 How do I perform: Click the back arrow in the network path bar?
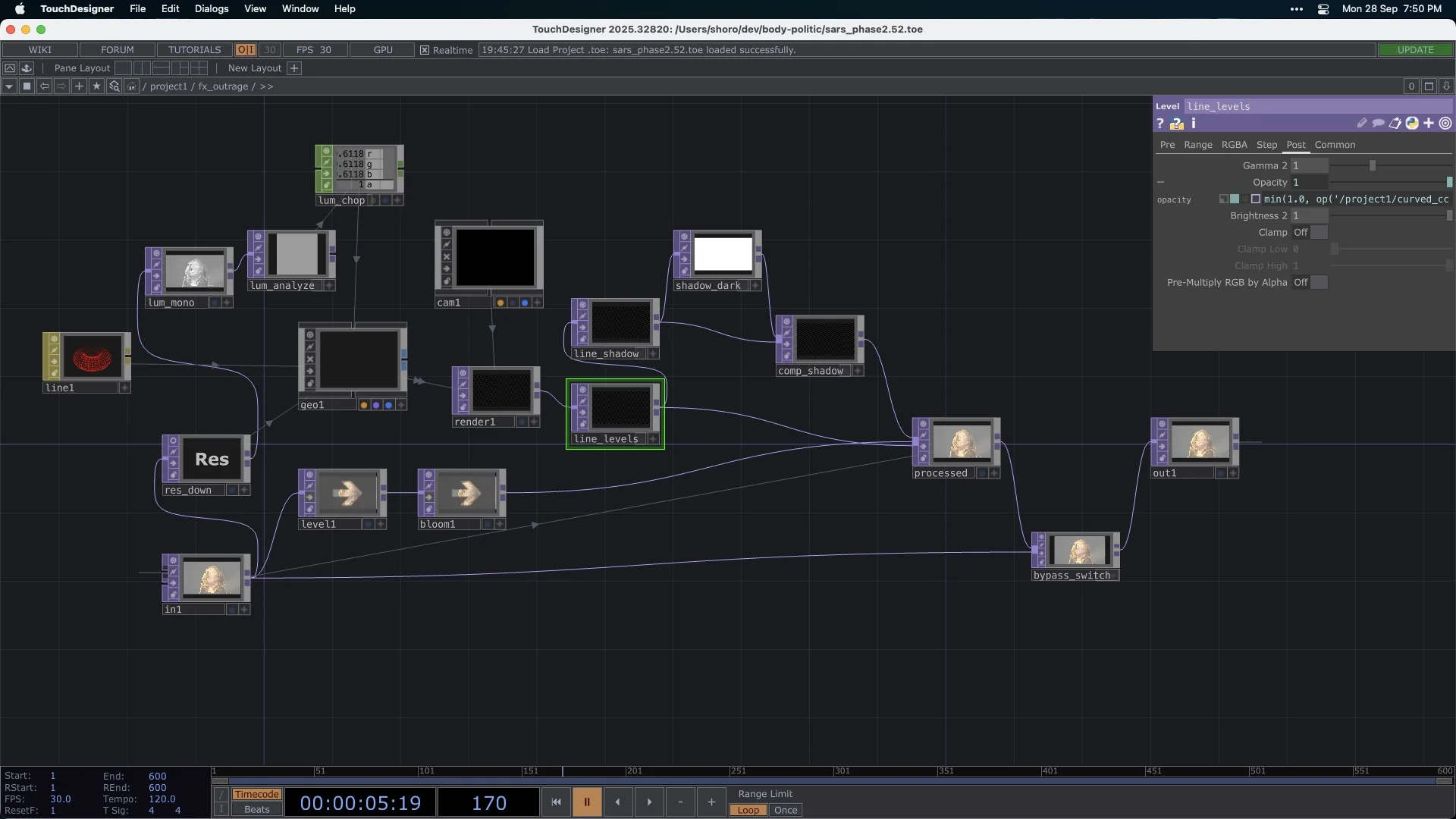point(44,86)
